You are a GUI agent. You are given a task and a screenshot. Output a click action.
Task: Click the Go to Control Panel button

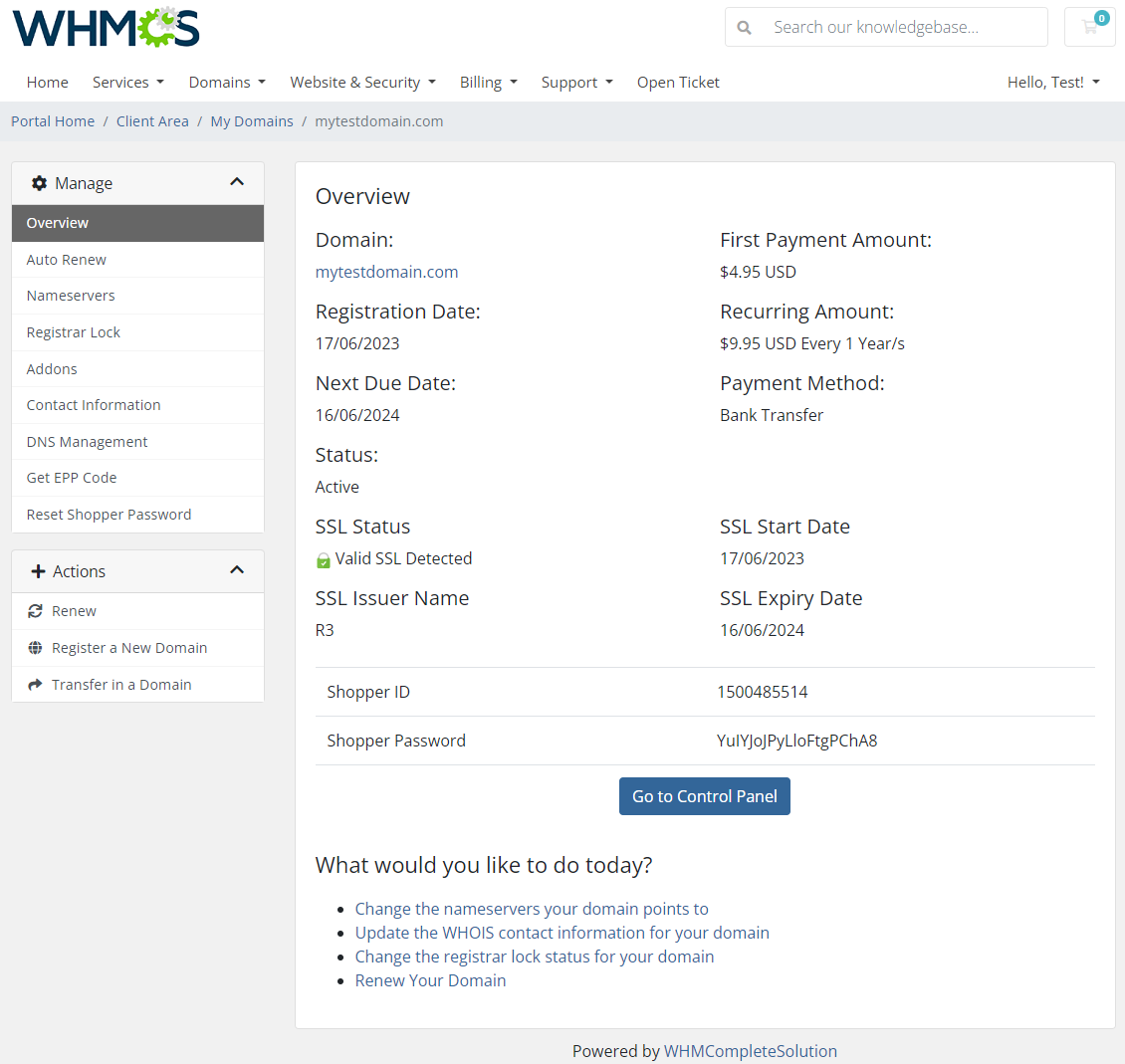tap(704, 796)
